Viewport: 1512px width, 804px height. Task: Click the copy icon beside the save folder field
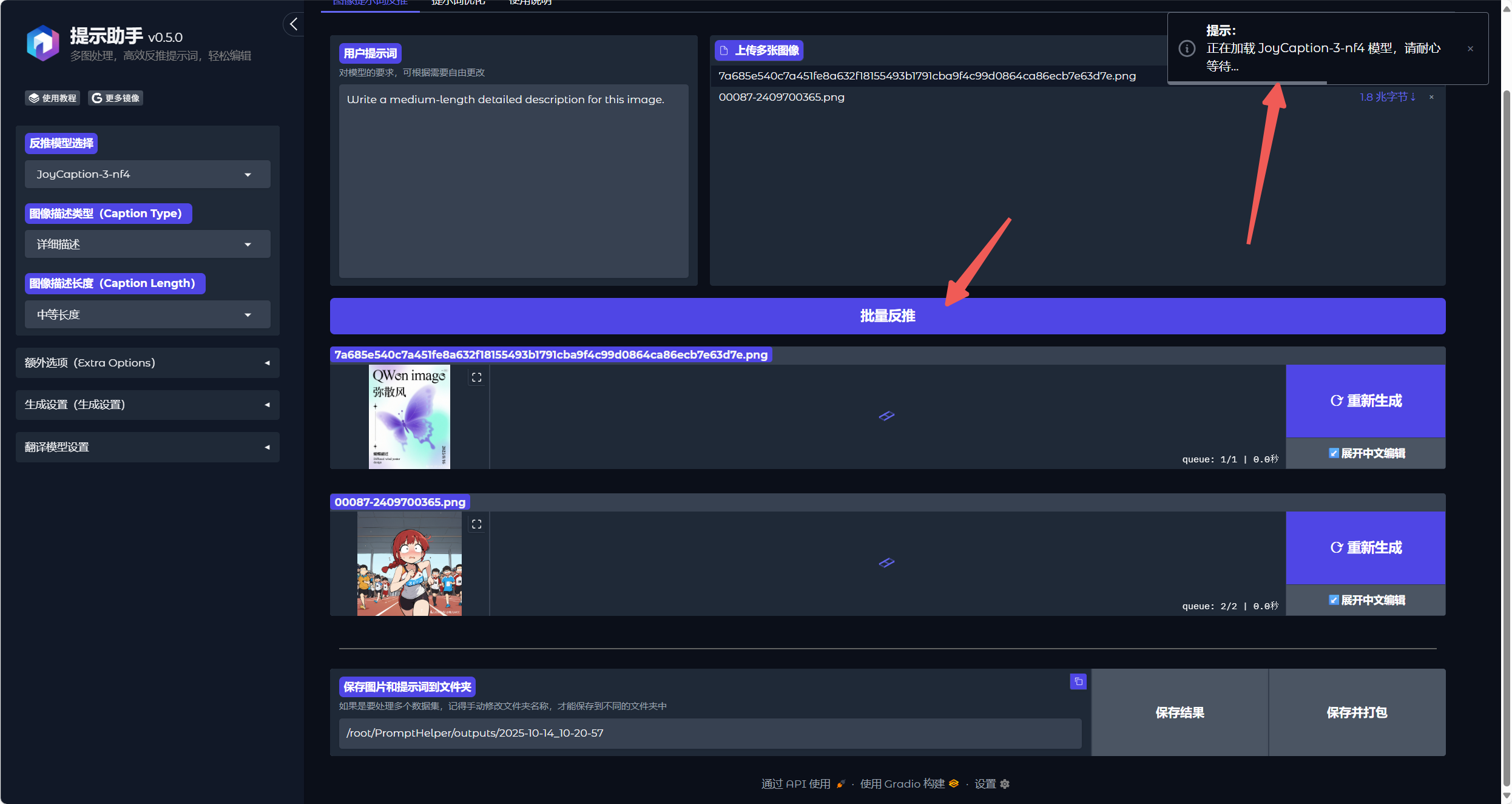[x=1078, y=681]
